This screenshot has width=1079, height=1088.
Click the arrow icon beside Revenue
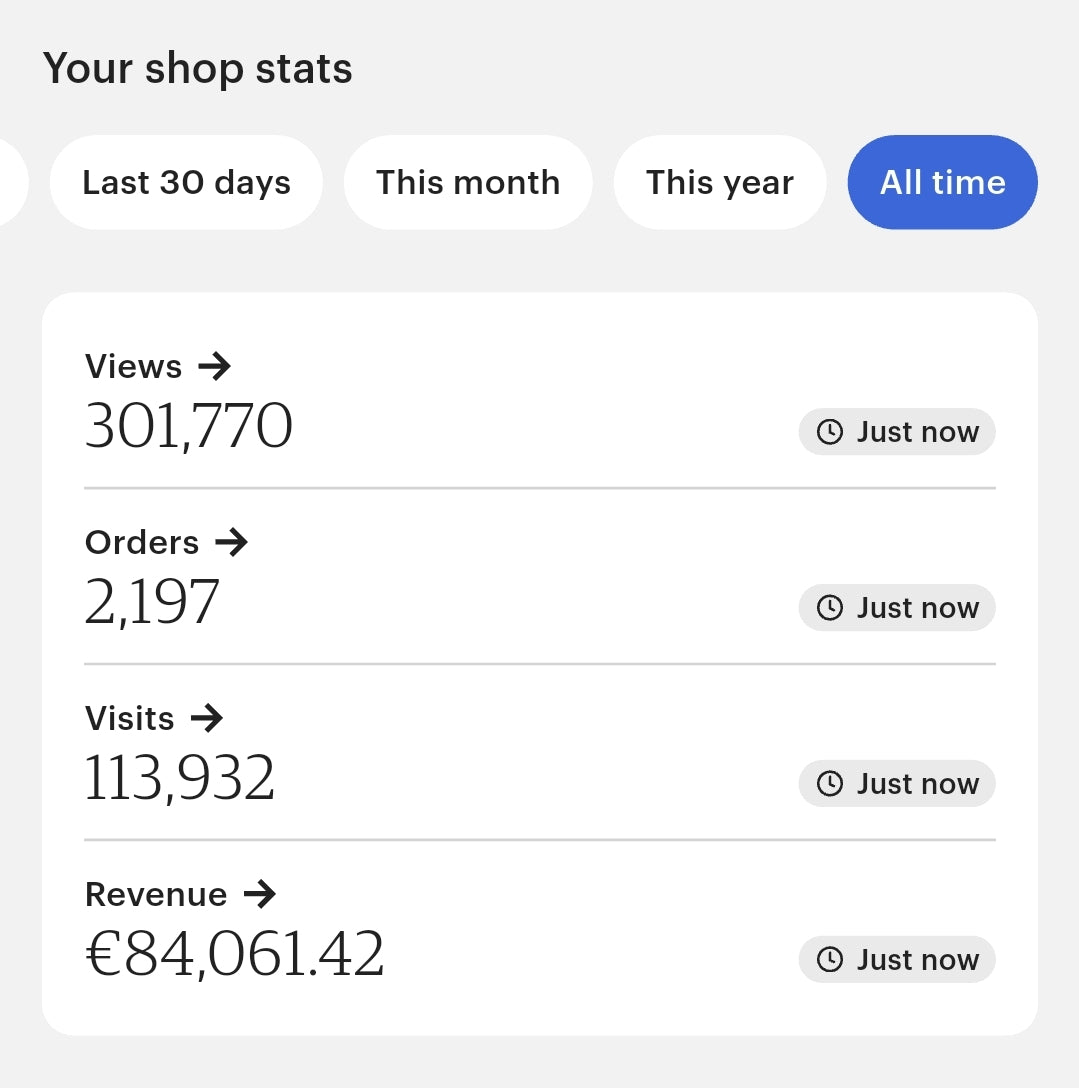tap(259, 894)
